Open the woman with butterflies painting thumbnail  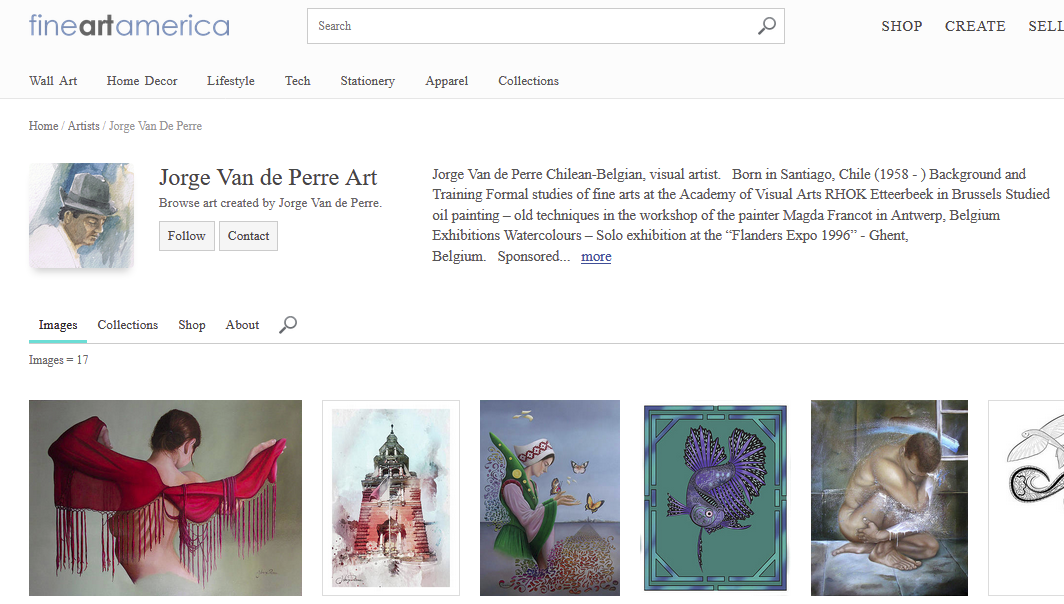click(550, 498)
